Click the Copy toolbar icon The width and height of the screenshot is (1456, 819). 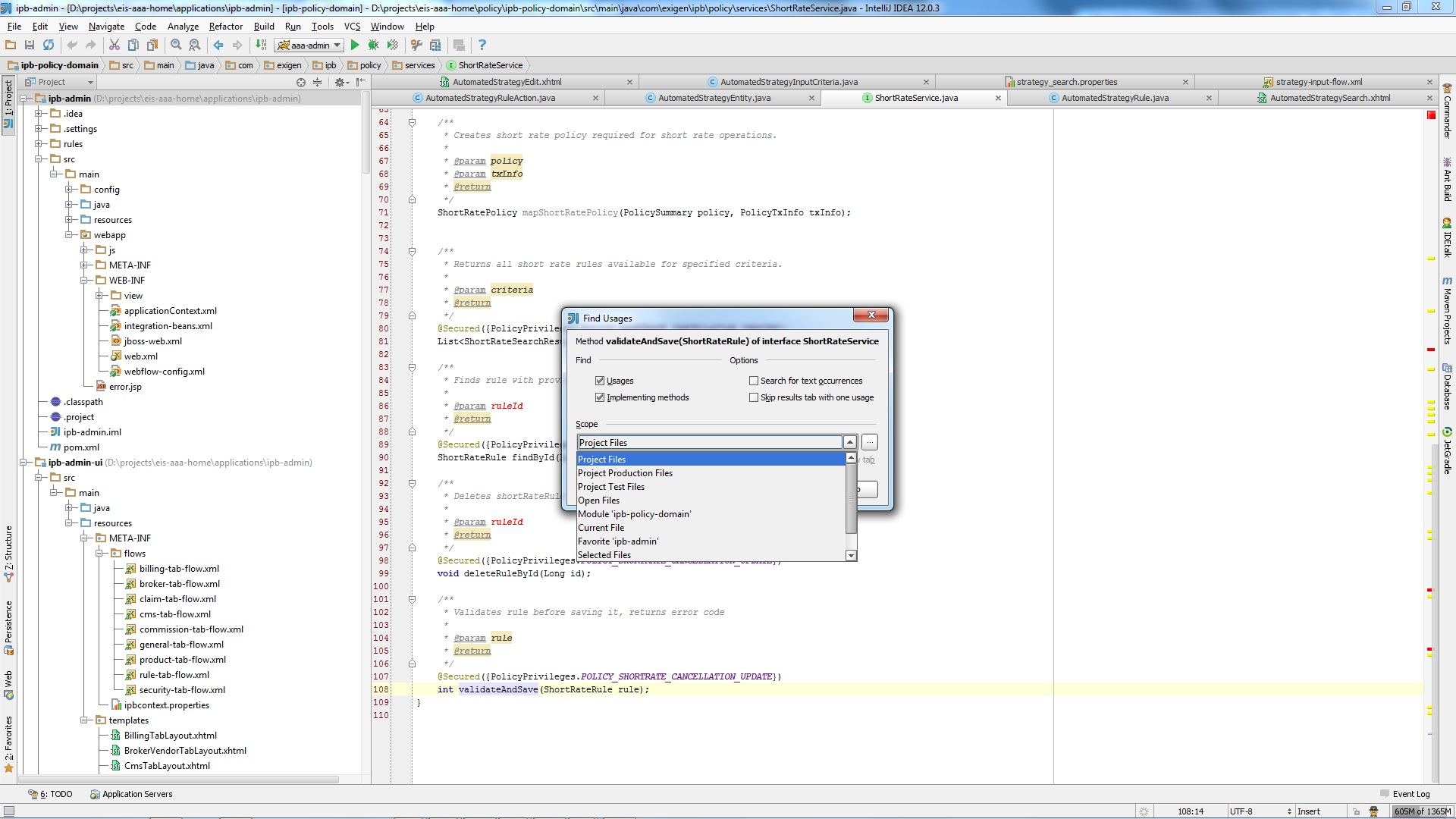pos(133,45)
